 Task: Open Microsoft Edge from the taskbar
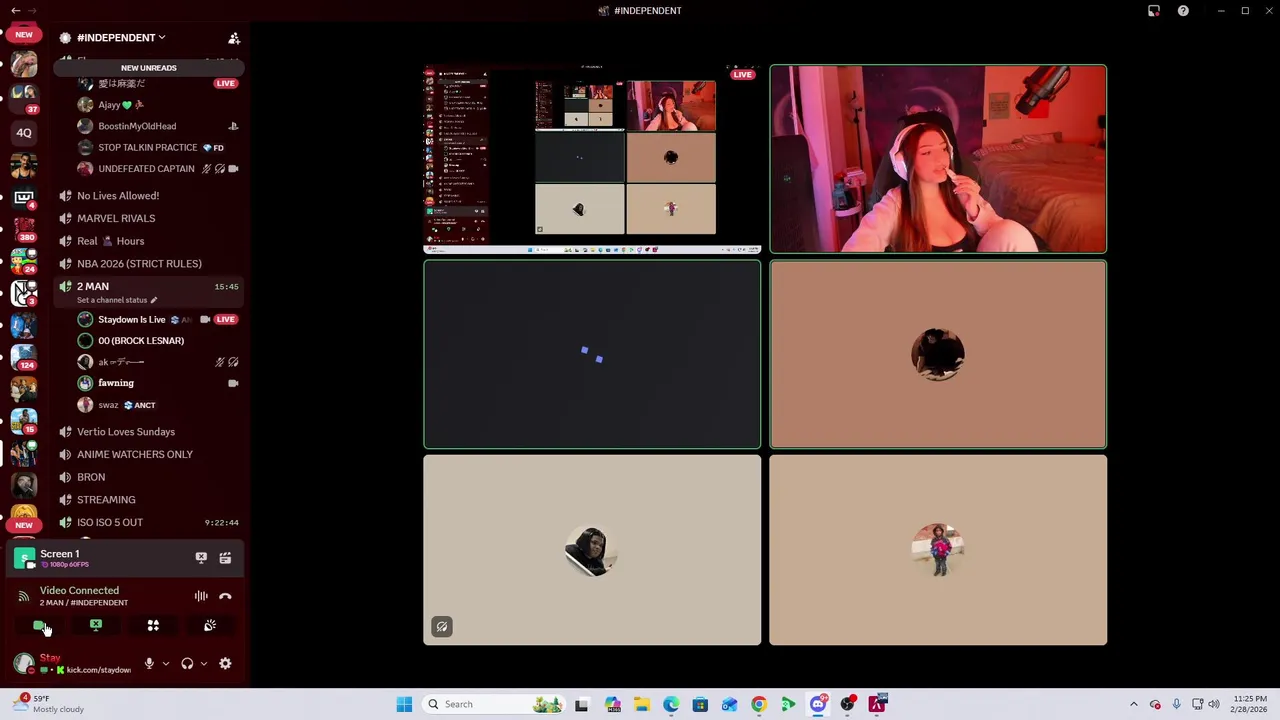[x=671, y=704]
